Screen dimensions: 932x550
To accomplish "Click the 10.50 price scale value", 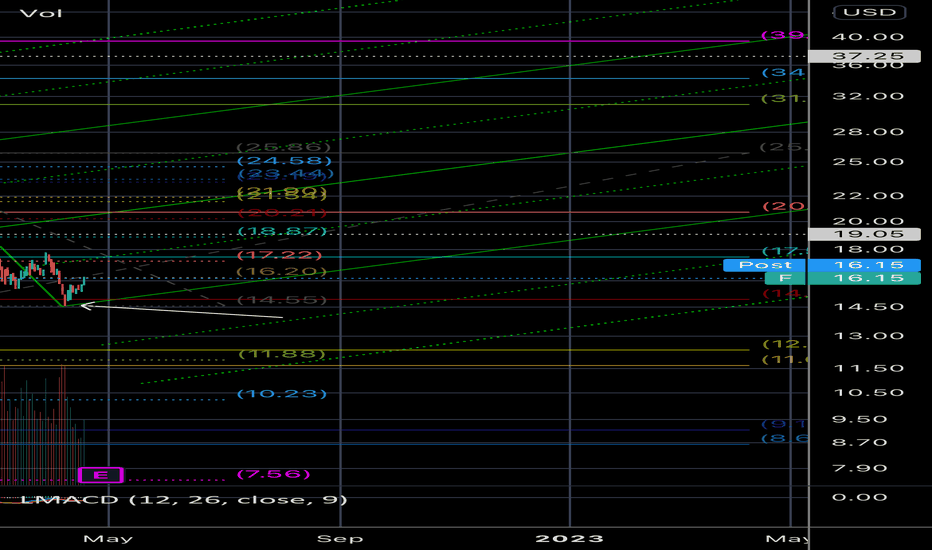I will (x=868, y=393).
